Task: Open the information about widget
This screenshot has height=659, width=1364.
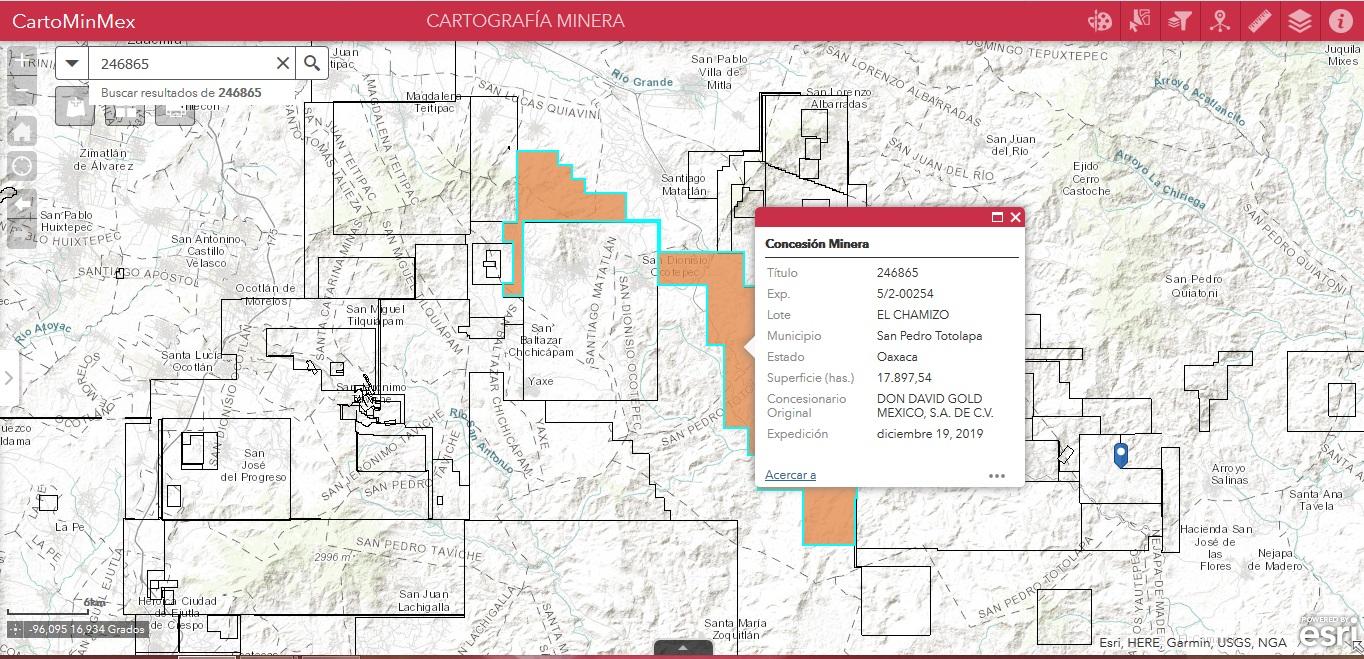Action: [x=1340, y=21]
